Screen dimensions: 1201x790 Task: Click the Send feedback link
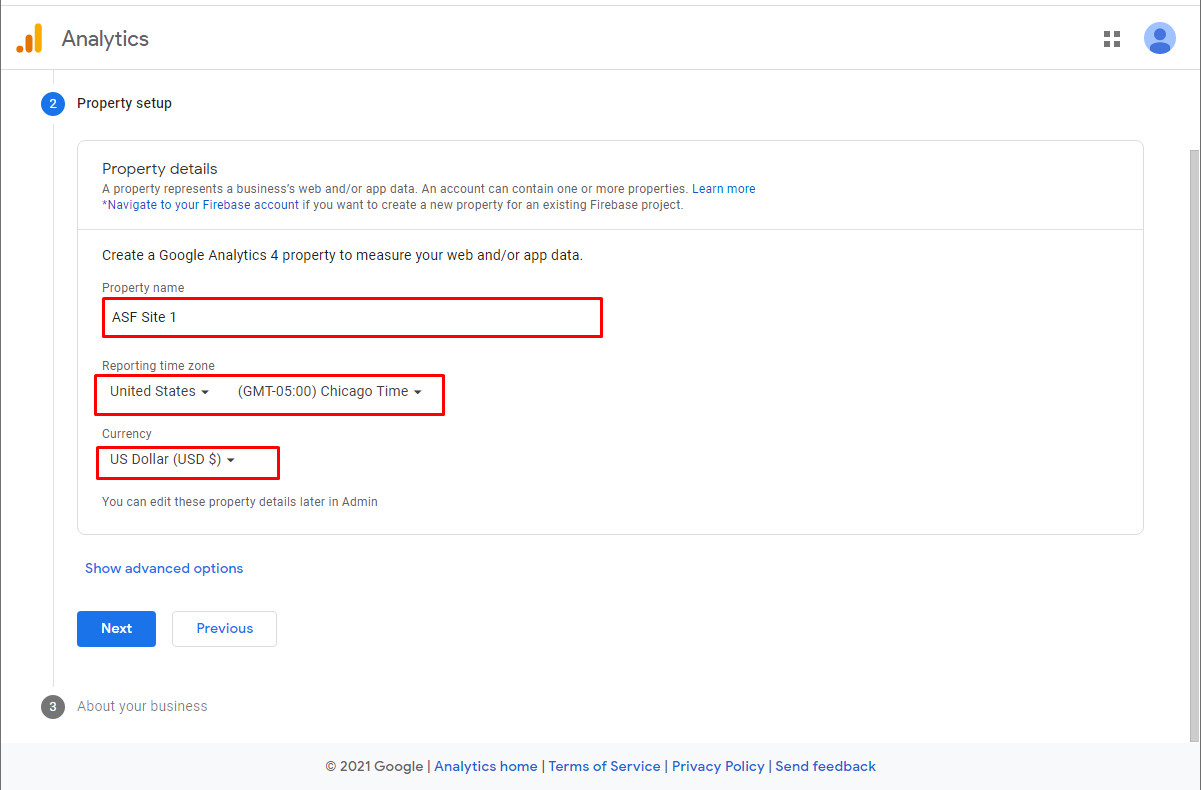826,766
